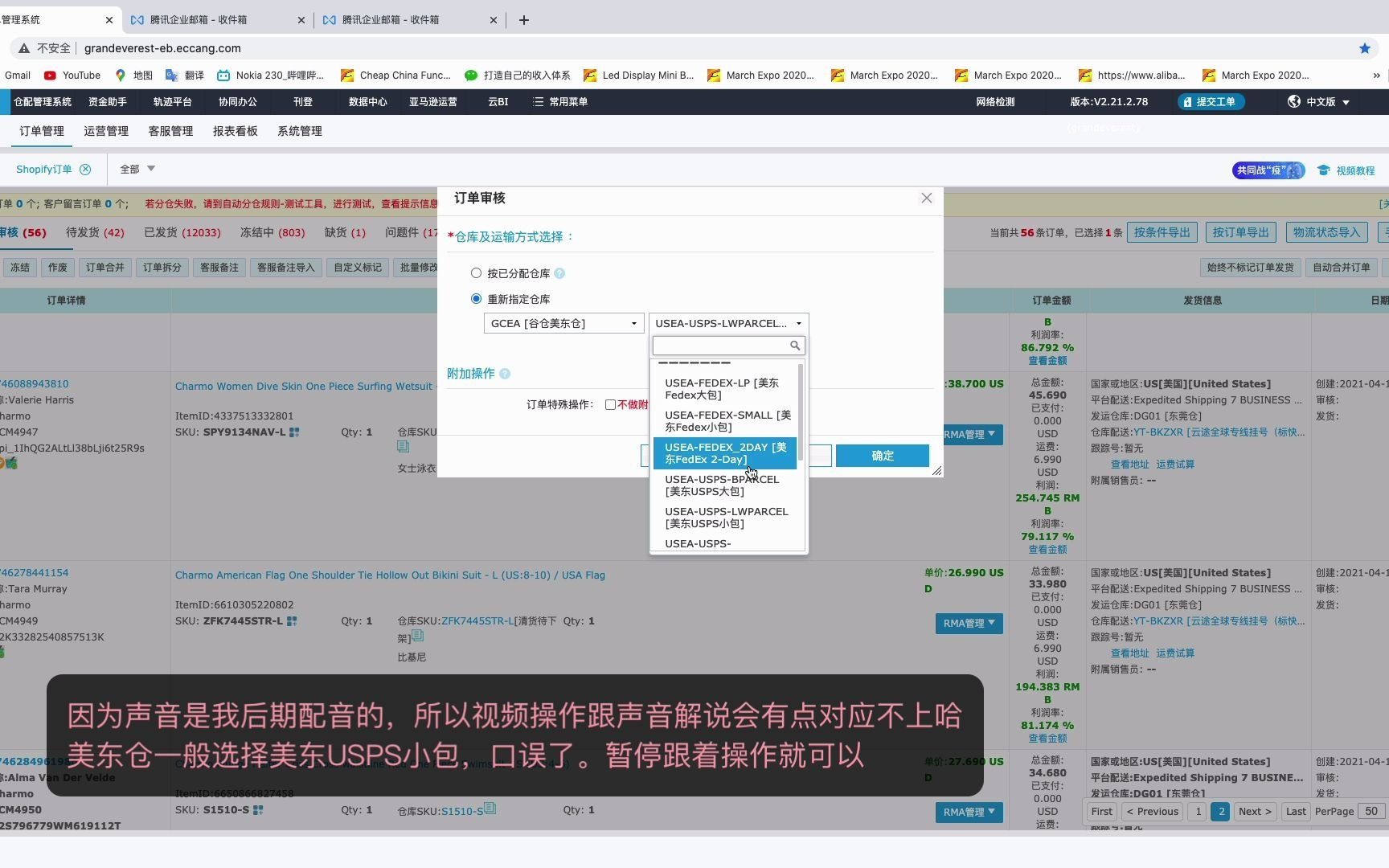Viewport: 1389px width, 868px height.
Task: Switch to 报表看板 tab
Action: 235,131
